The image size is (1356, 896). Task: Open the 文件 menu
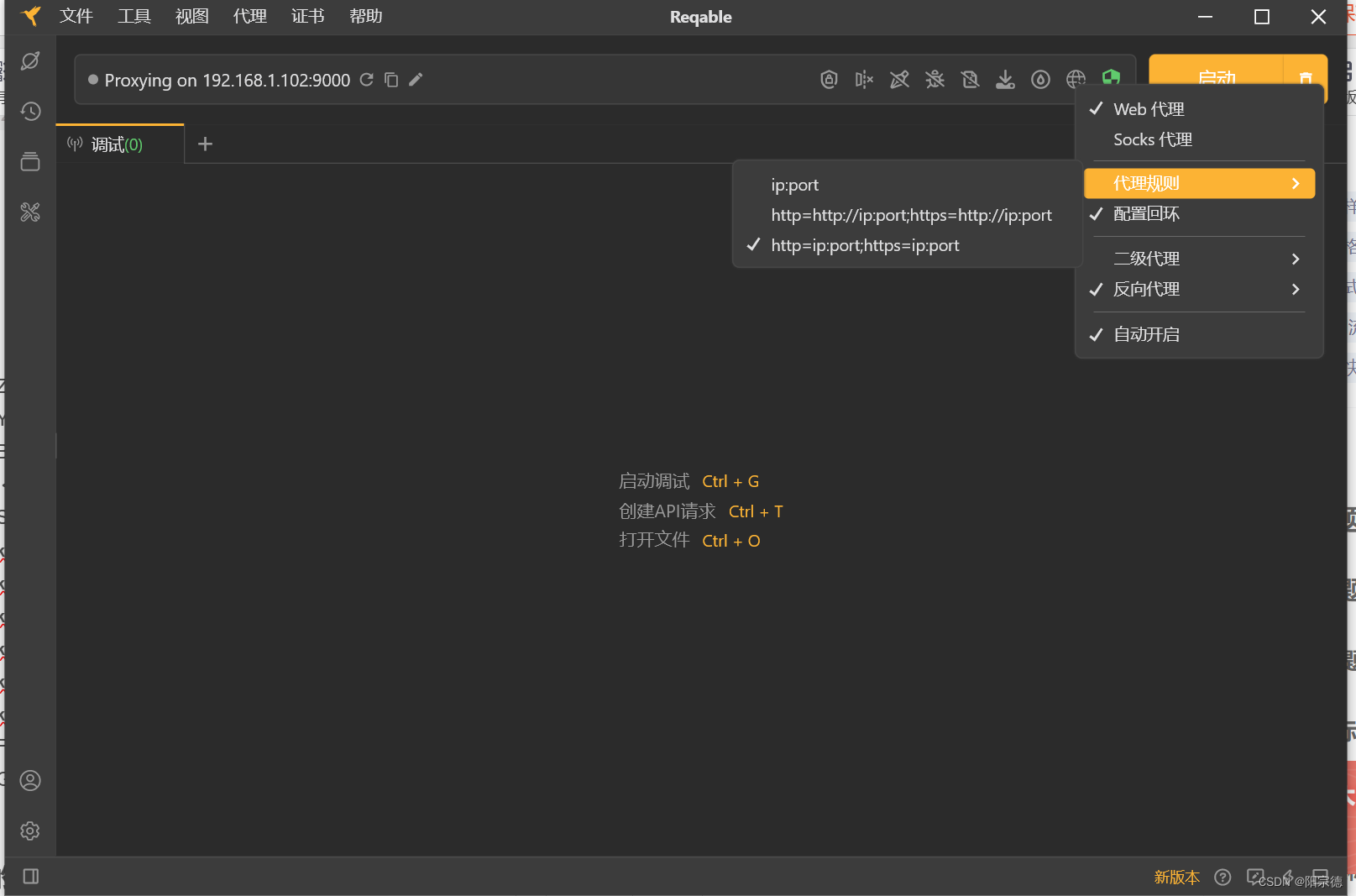(76, 16)
